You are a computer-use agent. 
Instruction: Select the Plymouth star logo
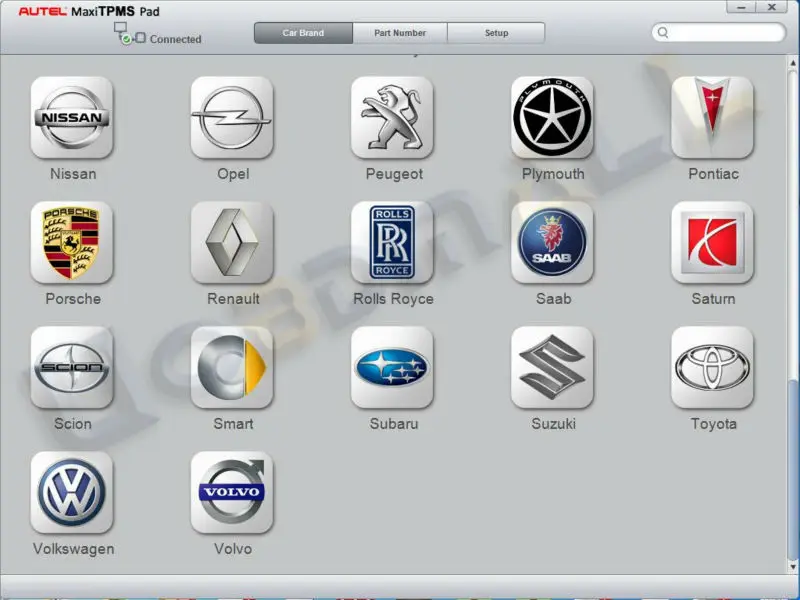click(553, 118)
